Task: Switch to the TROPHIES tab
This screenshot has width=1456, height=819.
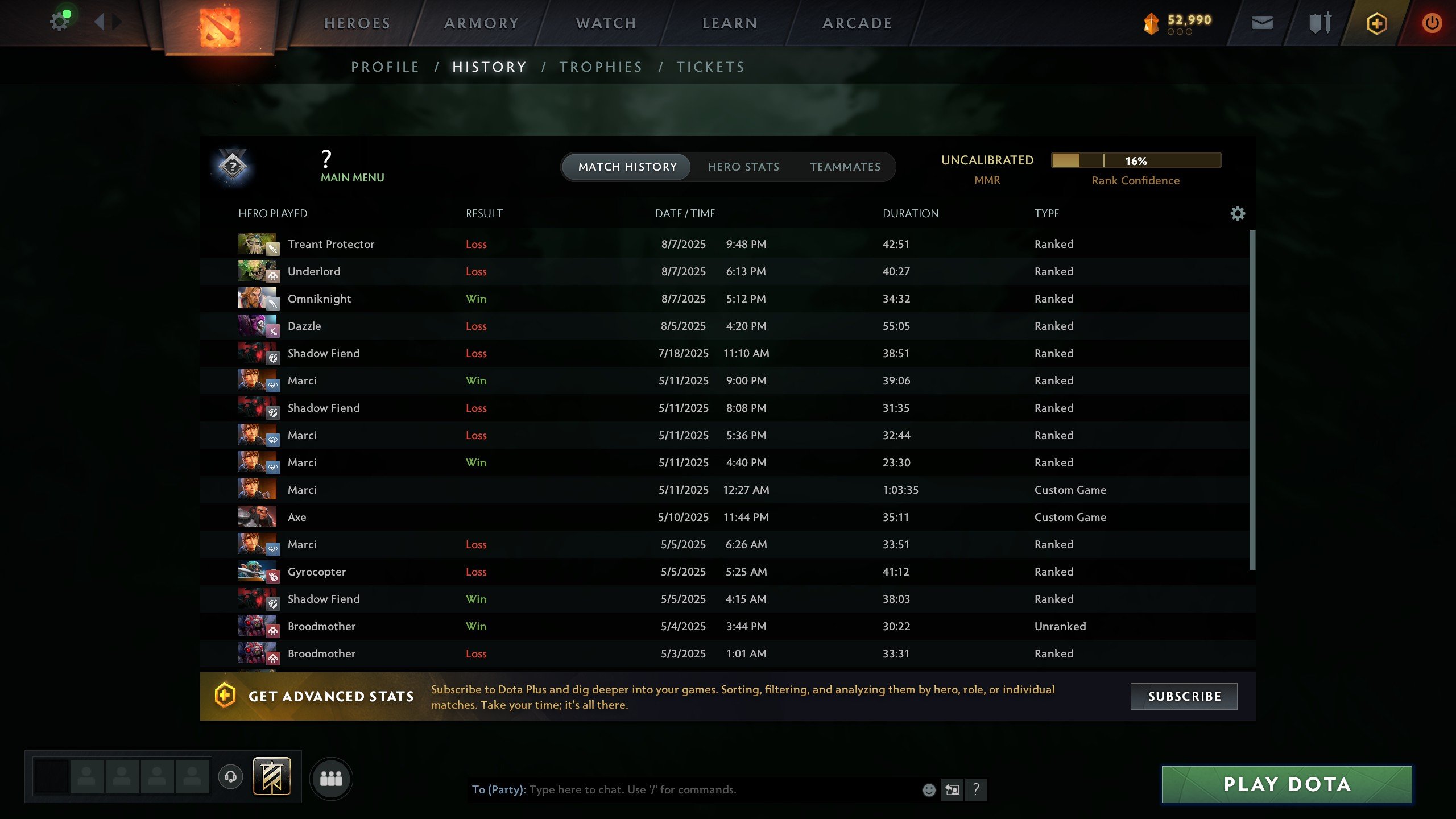Action: (x=601, y=67)
